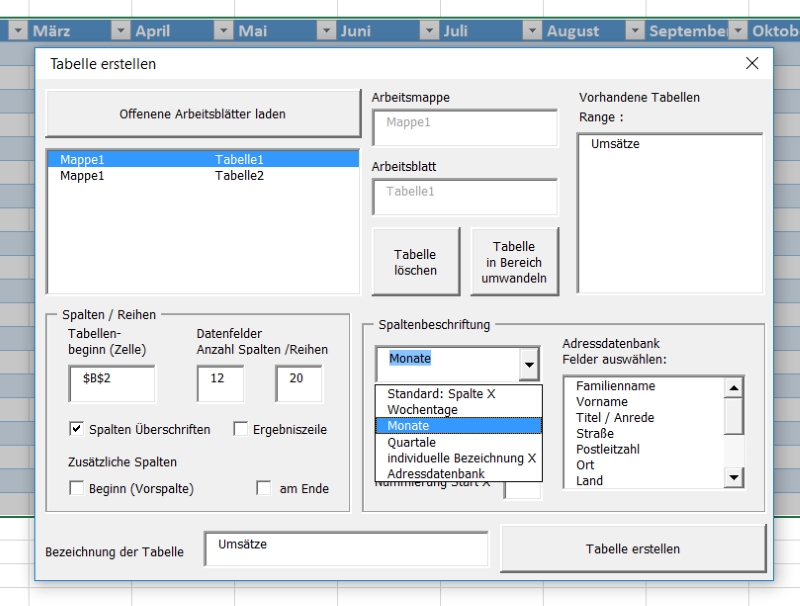Select 'Umsätze' in Vorhandene Tabellen list

point(615,144)
